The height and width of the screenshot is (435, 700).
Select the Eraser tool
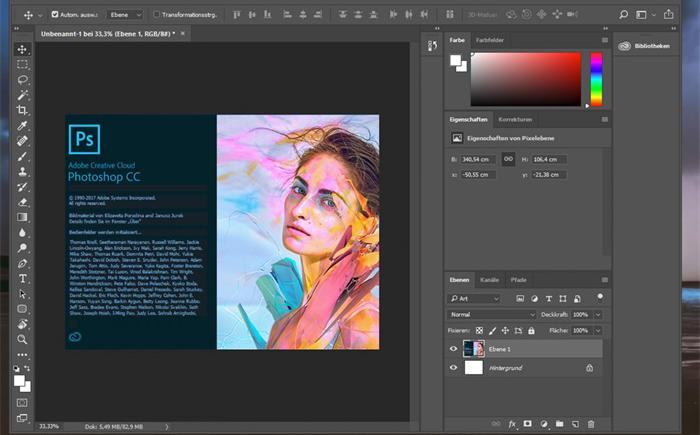tap(22, 202)
